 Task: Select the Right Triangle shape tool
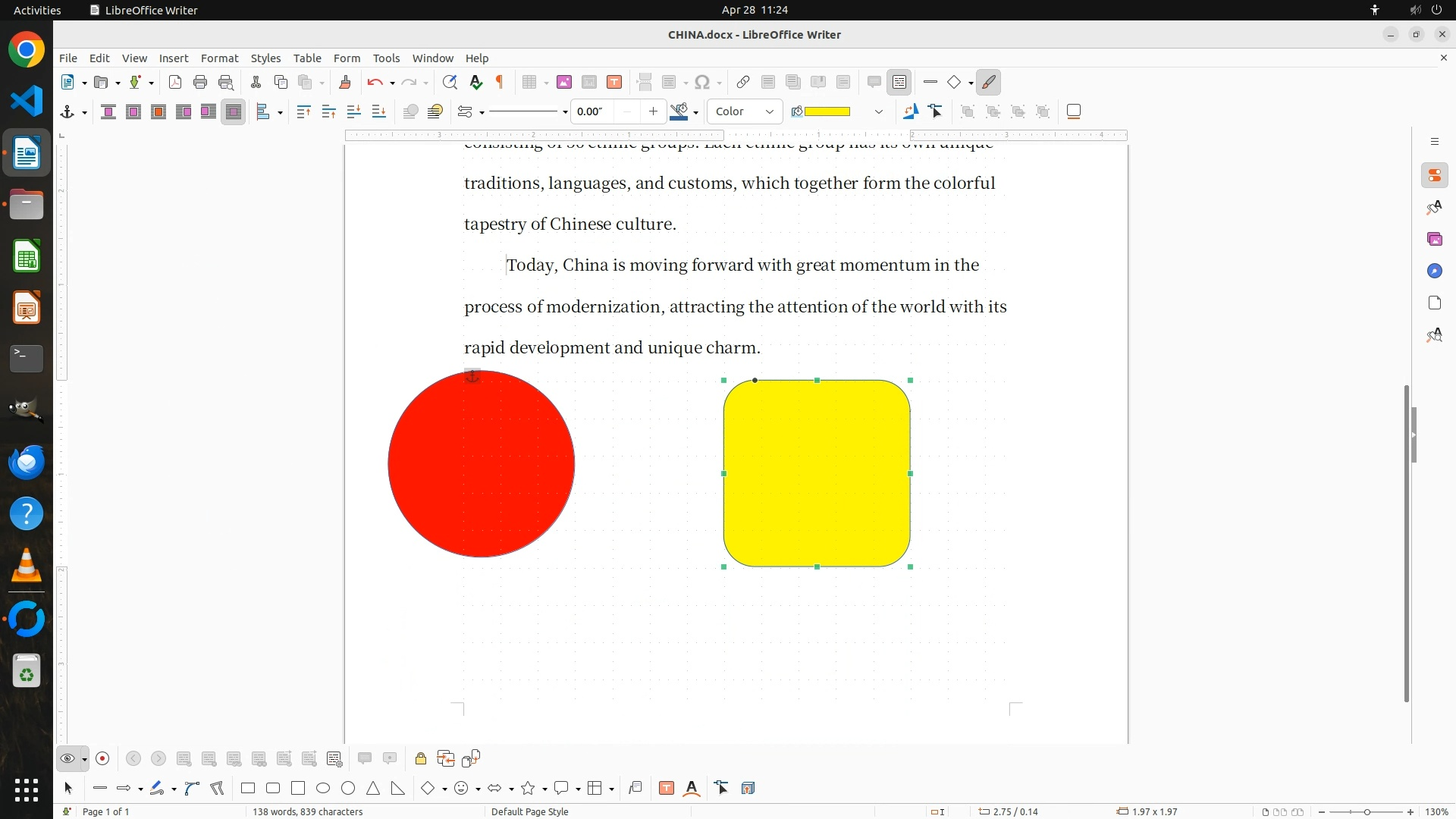(x=398, y=788)
